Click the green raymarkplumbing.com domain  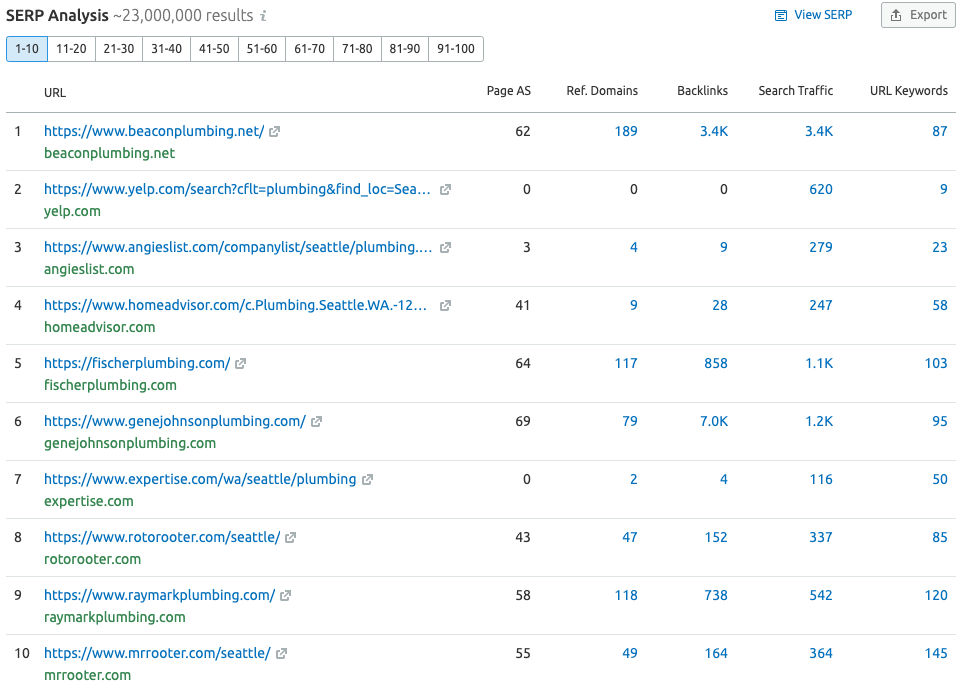pos(115,617)
